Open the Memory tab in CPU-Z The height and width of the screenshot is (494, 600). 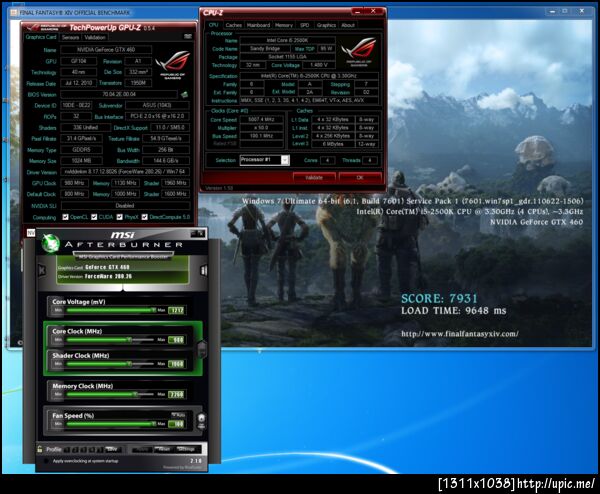284,25
